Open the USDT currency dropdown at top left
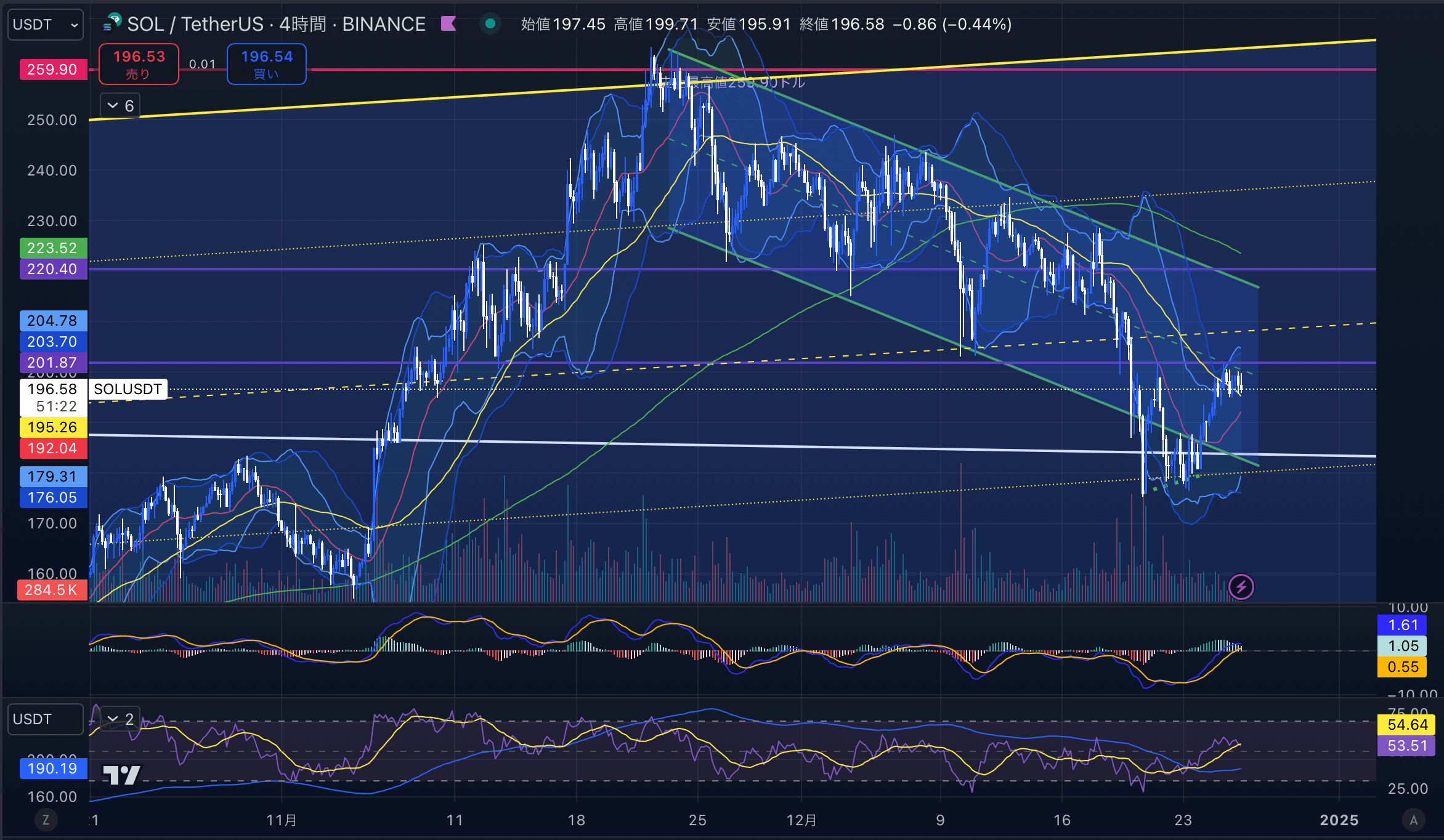This screenshot has width=1444, height=840. [46, 25]
